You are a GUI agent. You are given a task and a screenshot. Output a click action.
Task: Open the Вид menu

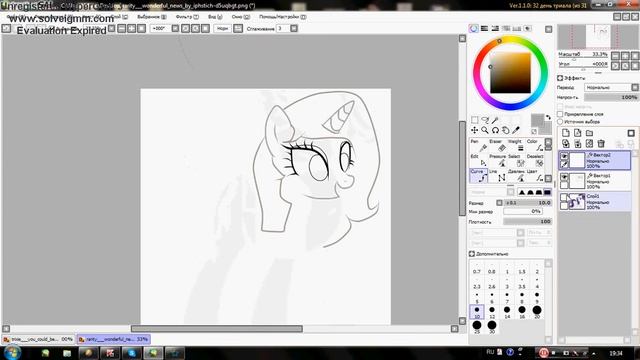pos(215,17)
